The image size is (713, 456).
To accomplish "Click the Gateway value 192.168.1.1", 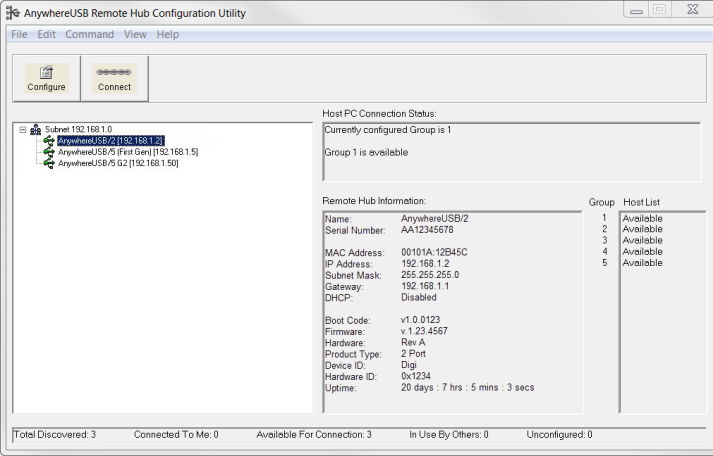I will 425,286.
